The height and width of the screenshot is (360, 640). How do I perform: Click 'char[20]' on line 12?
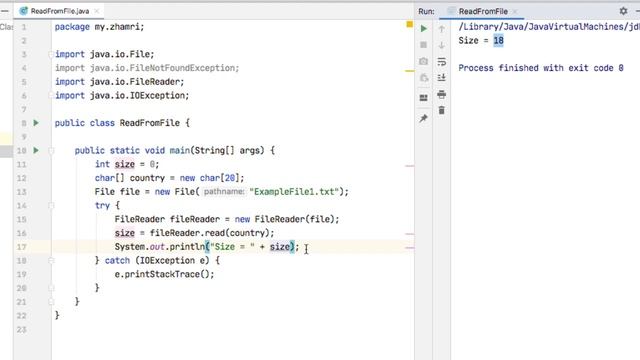pos(219,178)
